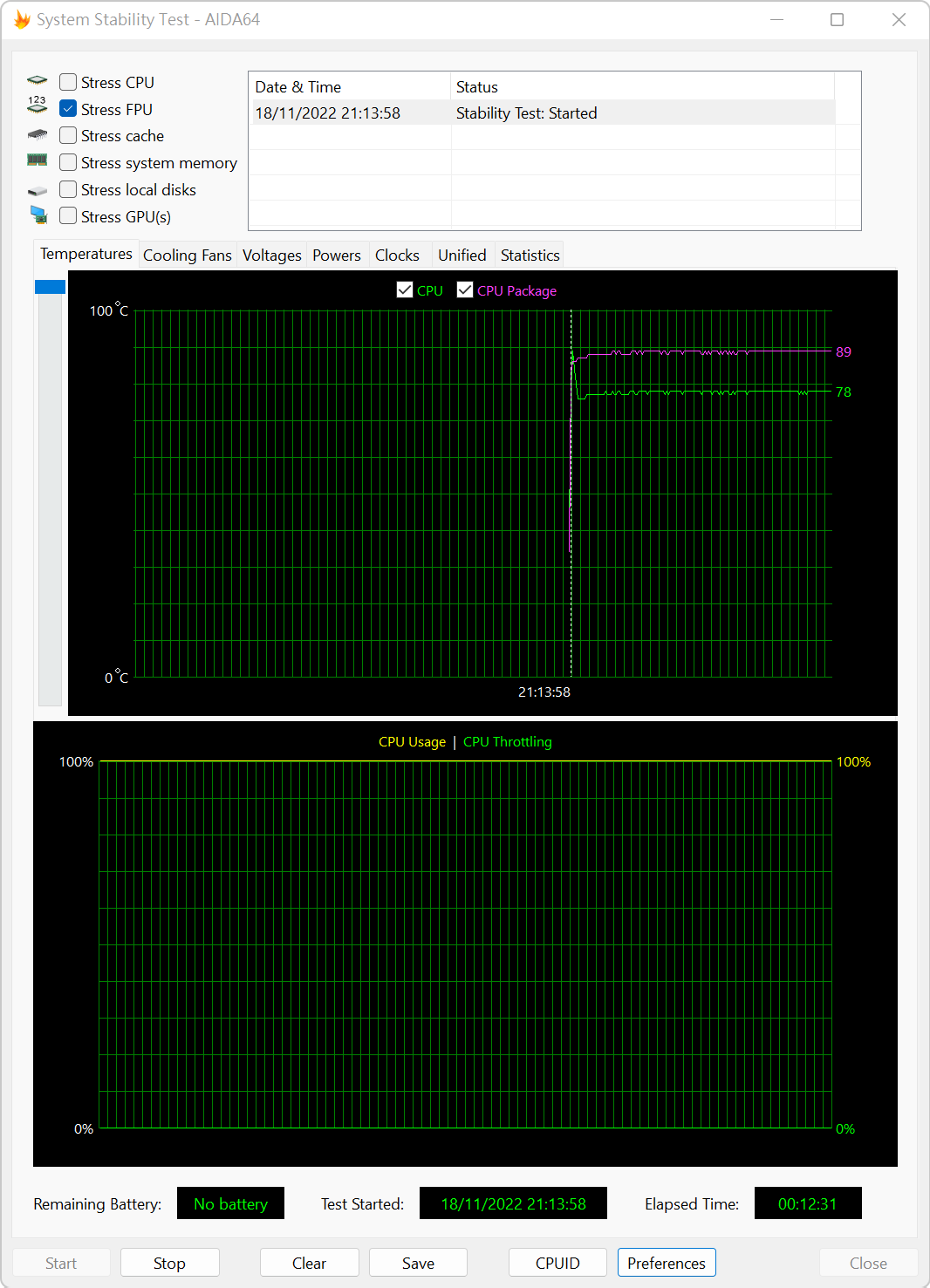This screenshot has width=930, height=1288.
Task: Click the Stability Test: Started status cell
Action: pos(527,112)
